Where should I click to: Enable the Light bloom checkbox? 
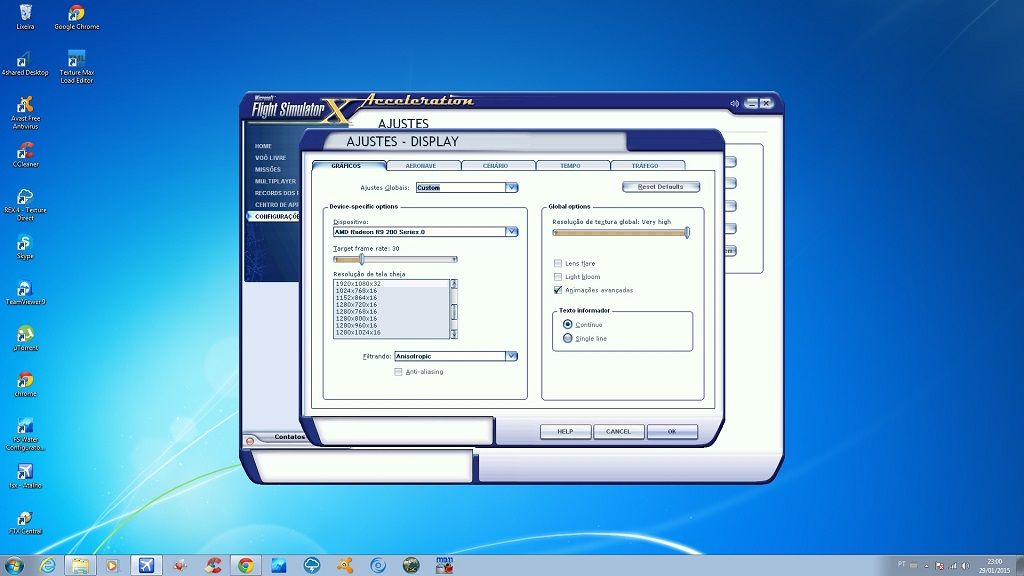(x=558, y=277)
